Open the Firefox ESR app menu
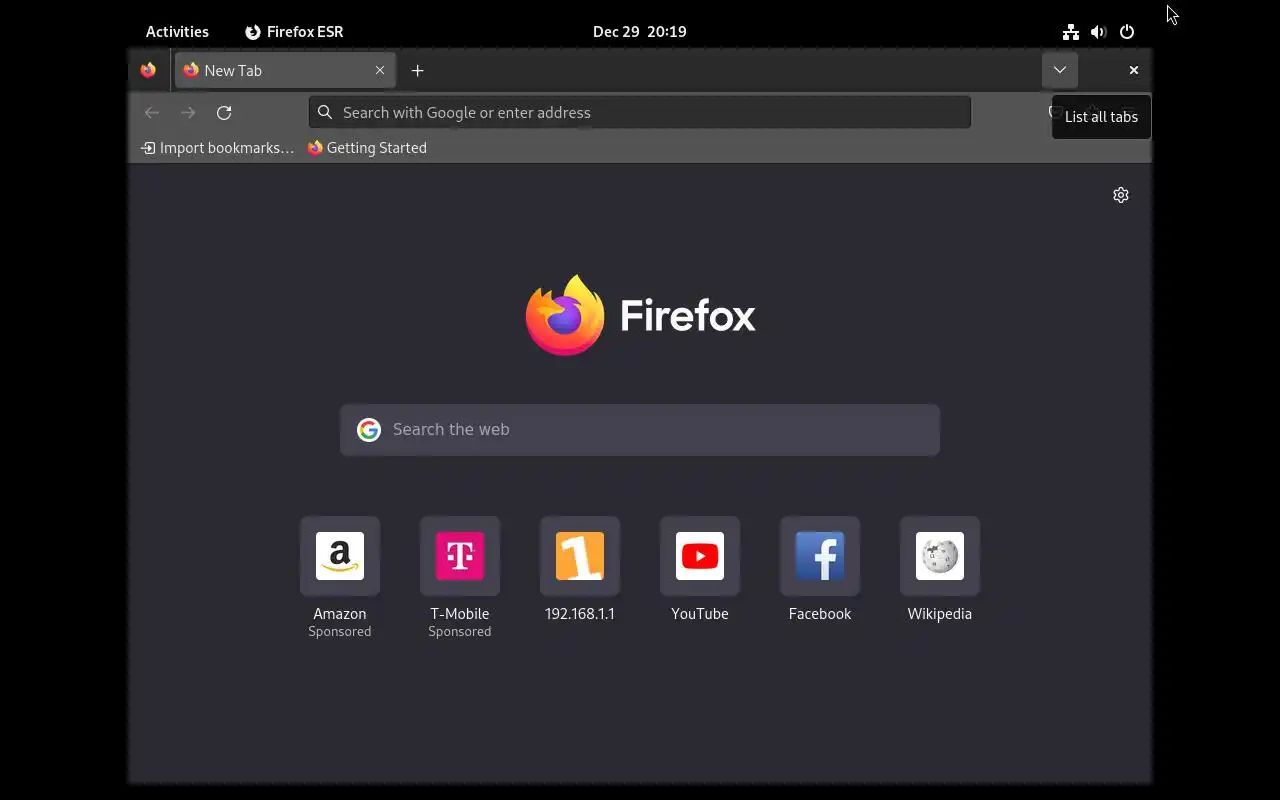This screenshot has width=1280, height=800. 294,31
